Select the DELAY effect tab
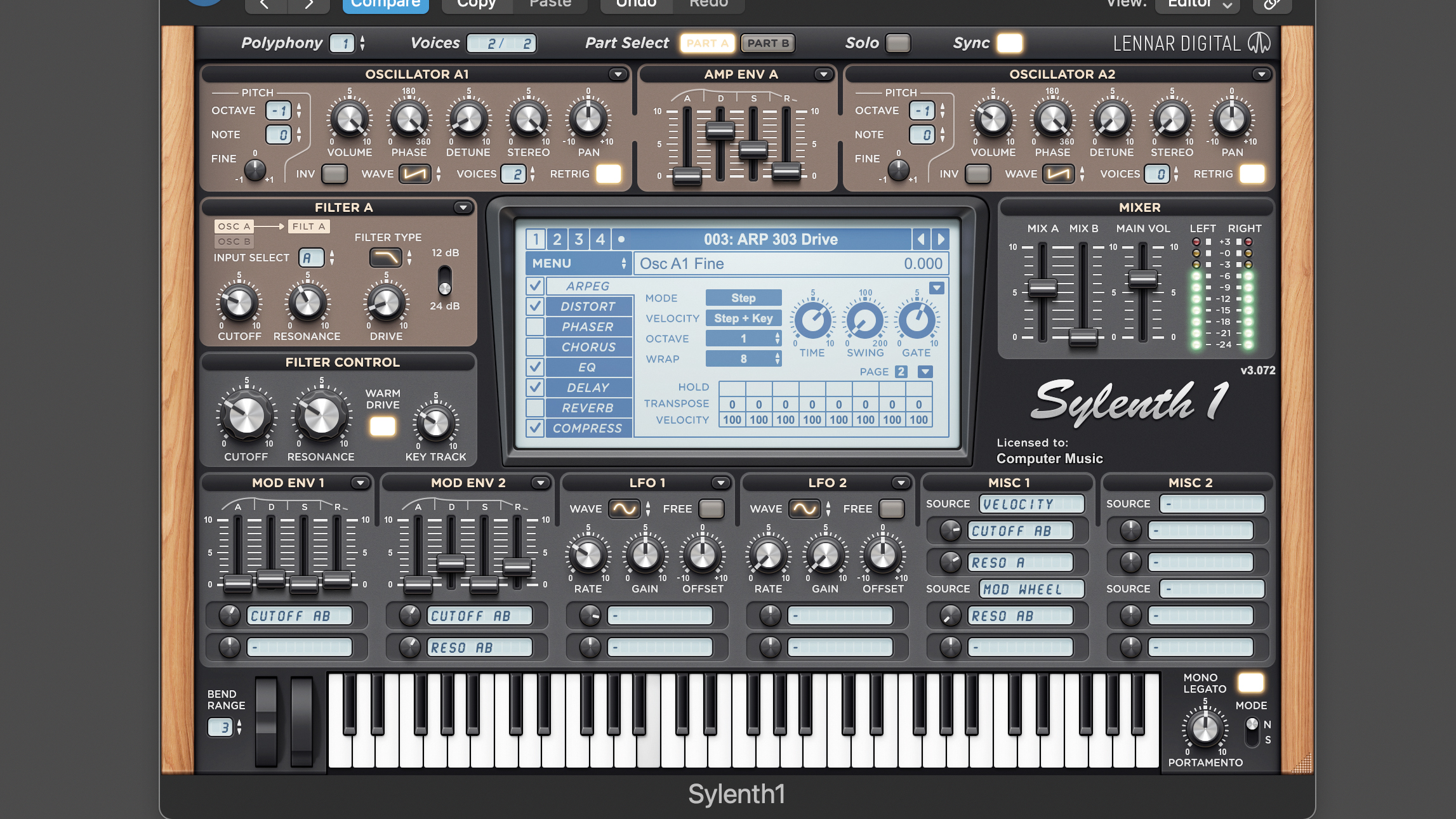The width and height of the screenshot is (1456, 819). pyautogui.click(x=588, y=388)
